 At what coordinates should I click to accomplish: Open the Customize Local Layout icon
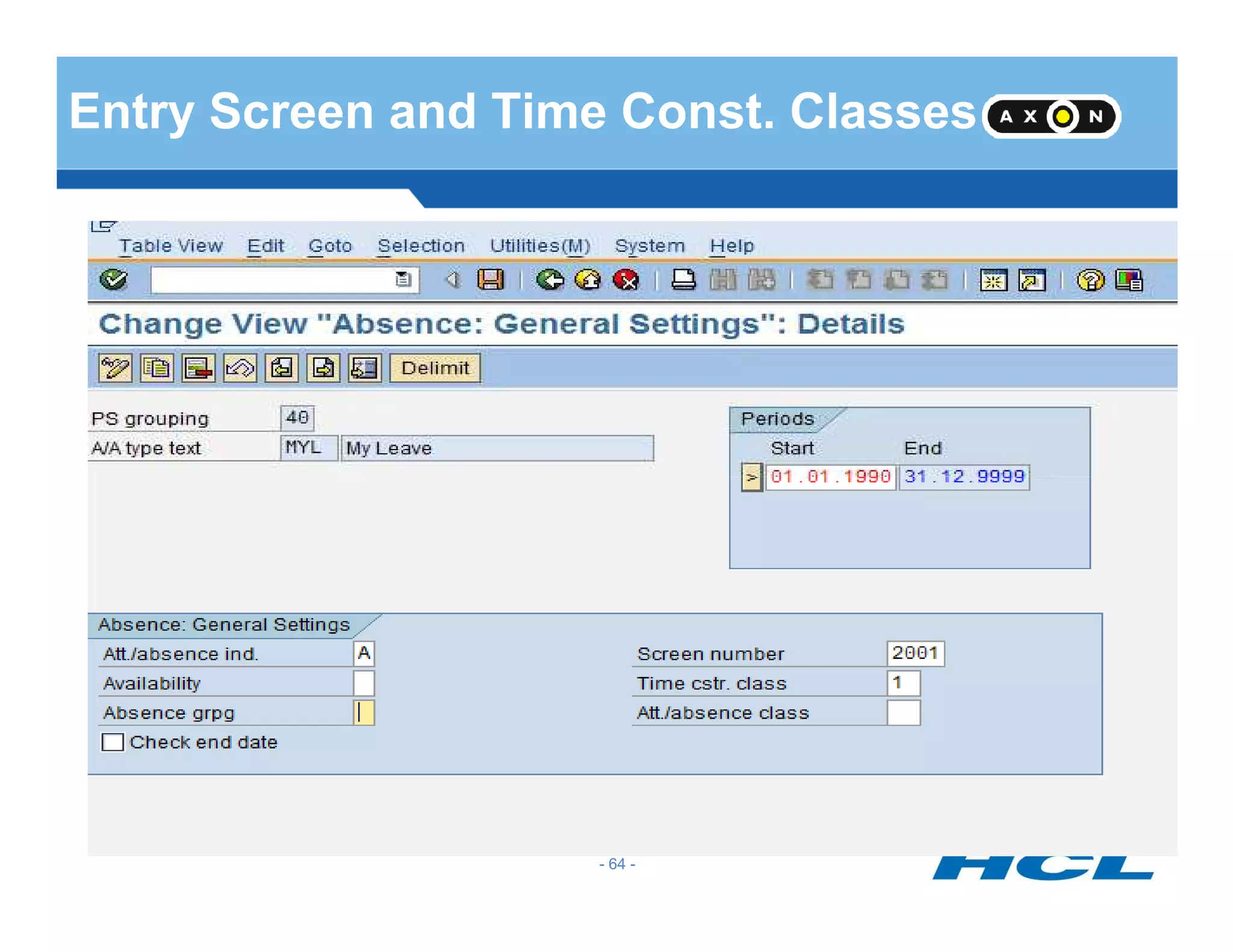(x=1129, y=280)
